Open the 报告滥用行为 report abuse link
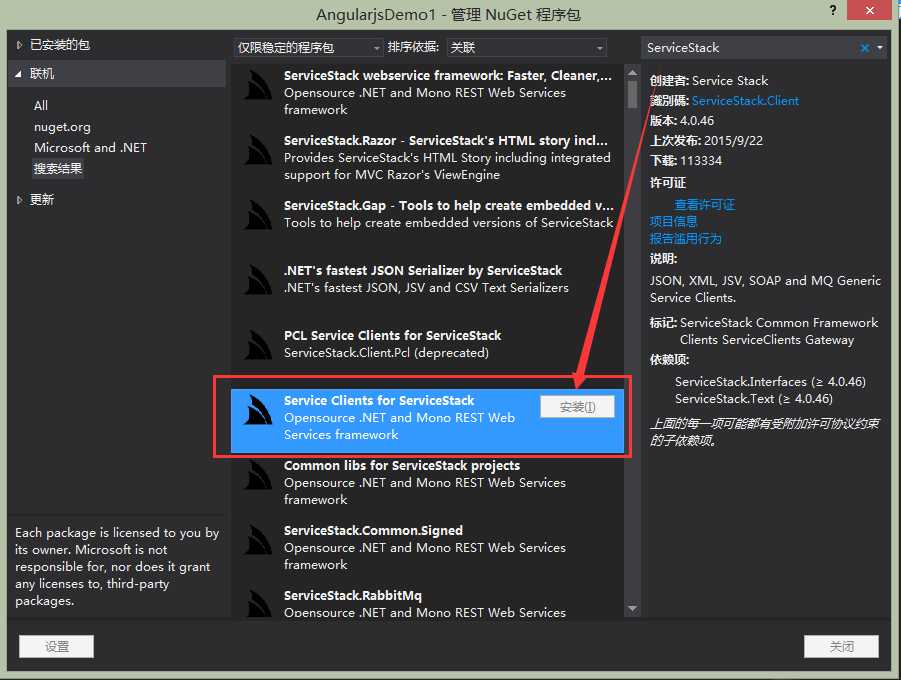The image size is (901, 680). [686, 239]
